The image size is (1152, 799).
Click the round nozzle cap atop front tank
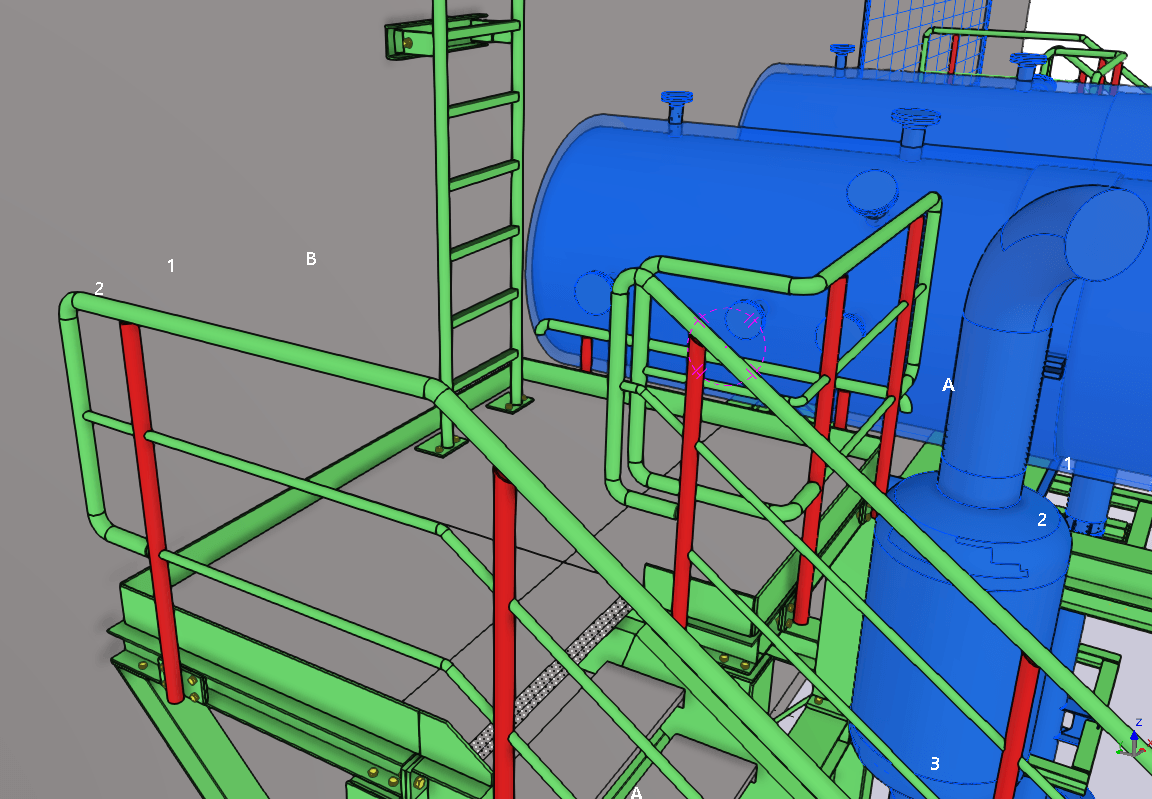point(677,99)
